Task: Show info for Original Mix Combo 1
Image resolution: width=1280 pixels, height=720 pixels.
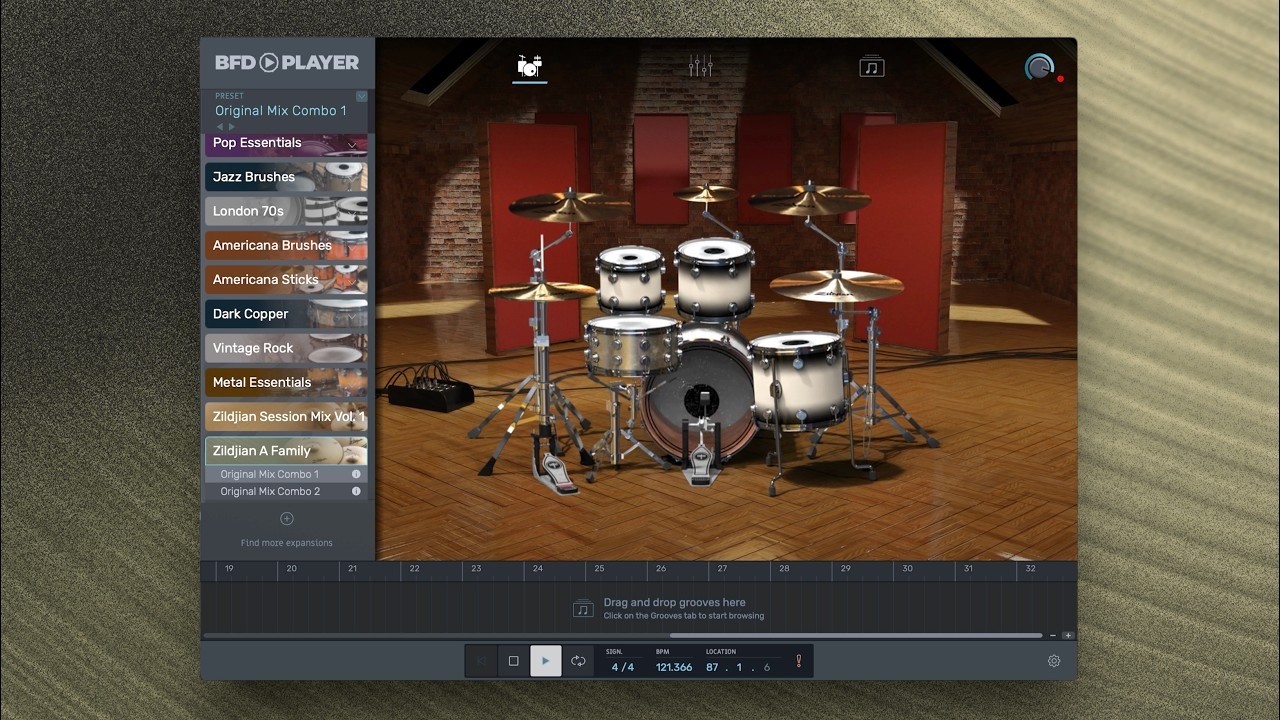Action: point(356,474)
